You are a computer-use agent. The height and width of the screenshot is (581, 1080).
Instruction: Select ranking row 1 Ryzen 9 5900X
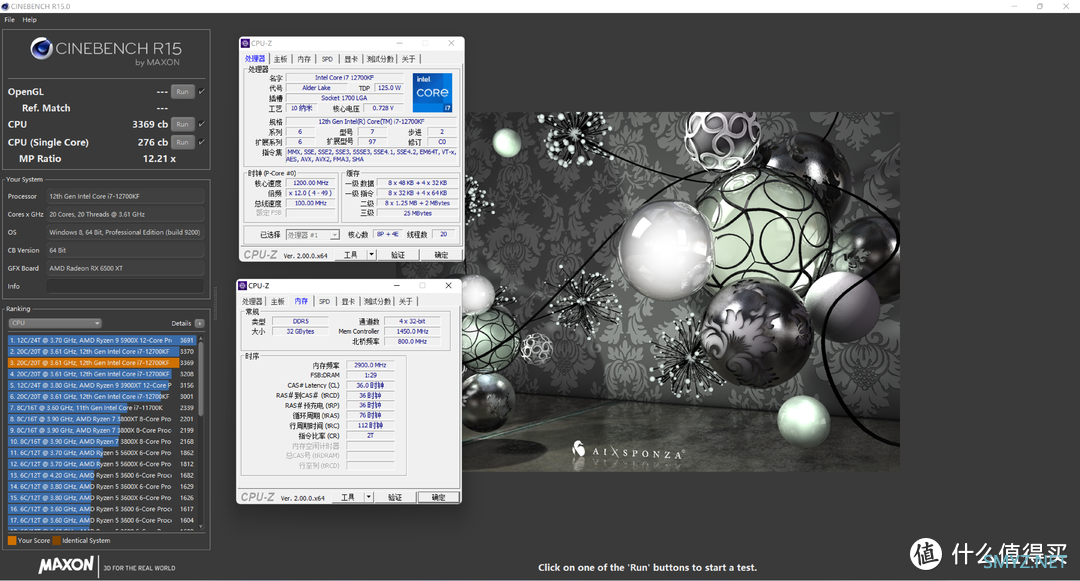[101, 340]
